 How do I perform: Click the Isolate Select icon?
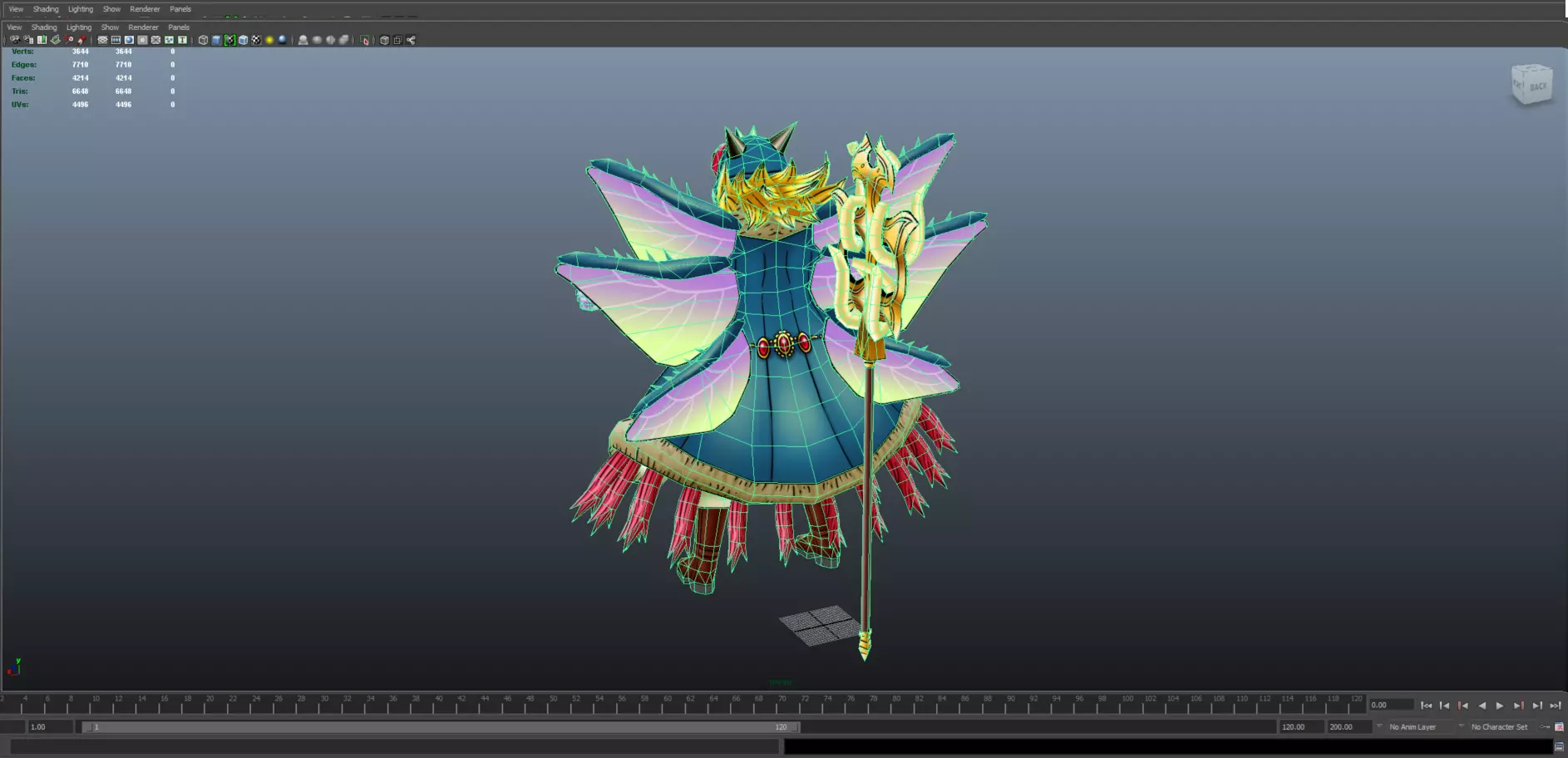(364, 40)
